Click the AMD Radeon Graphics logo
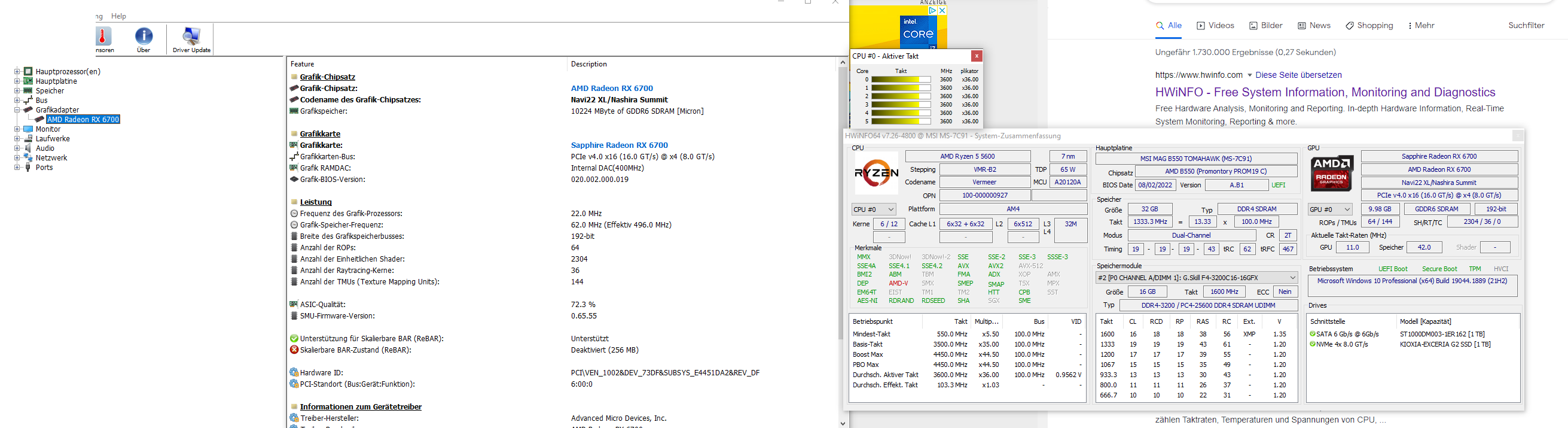1568x428 pixels. click(1331, 173)
